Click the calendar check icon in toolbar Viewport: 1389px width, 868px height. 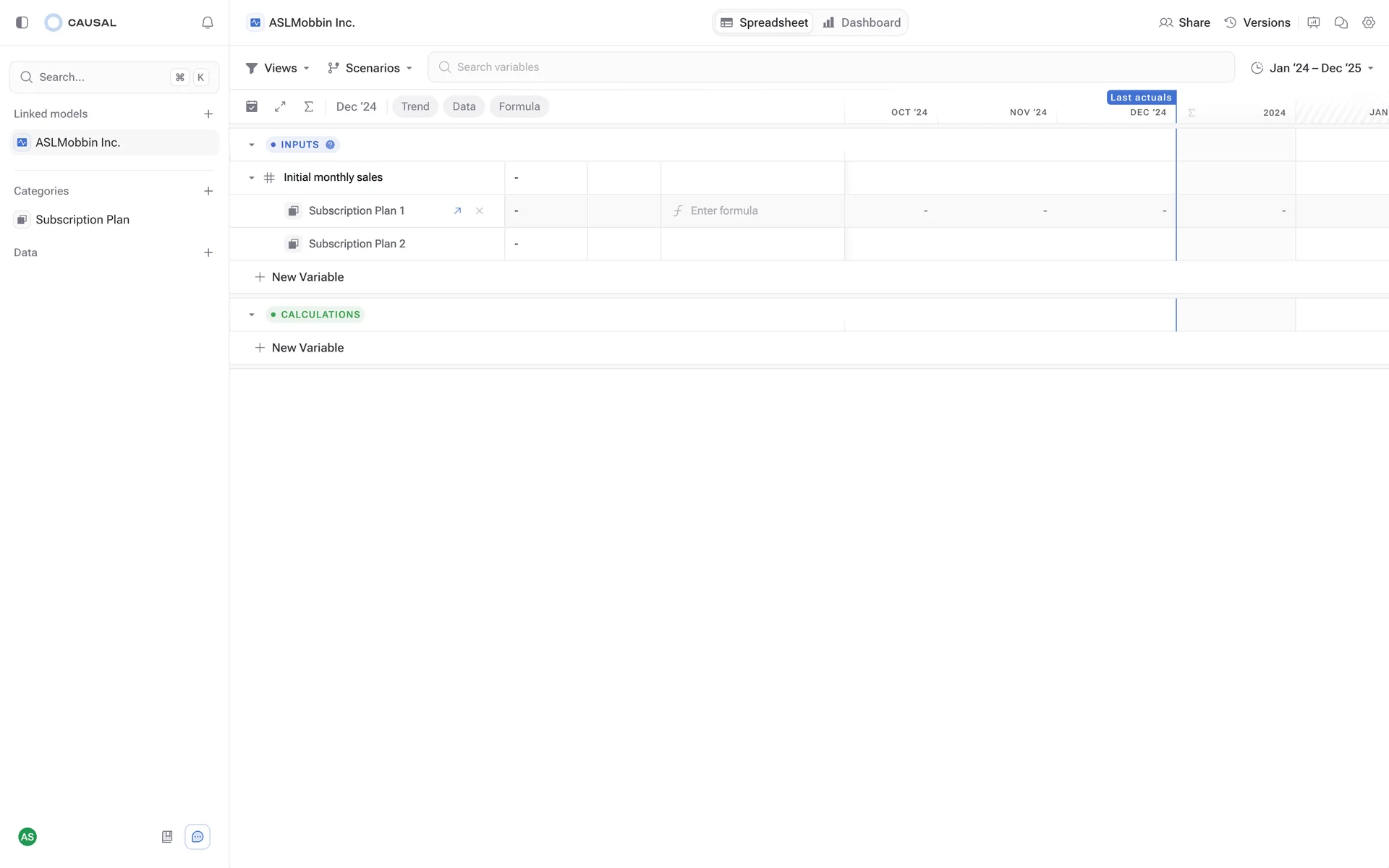pos(252,106)
